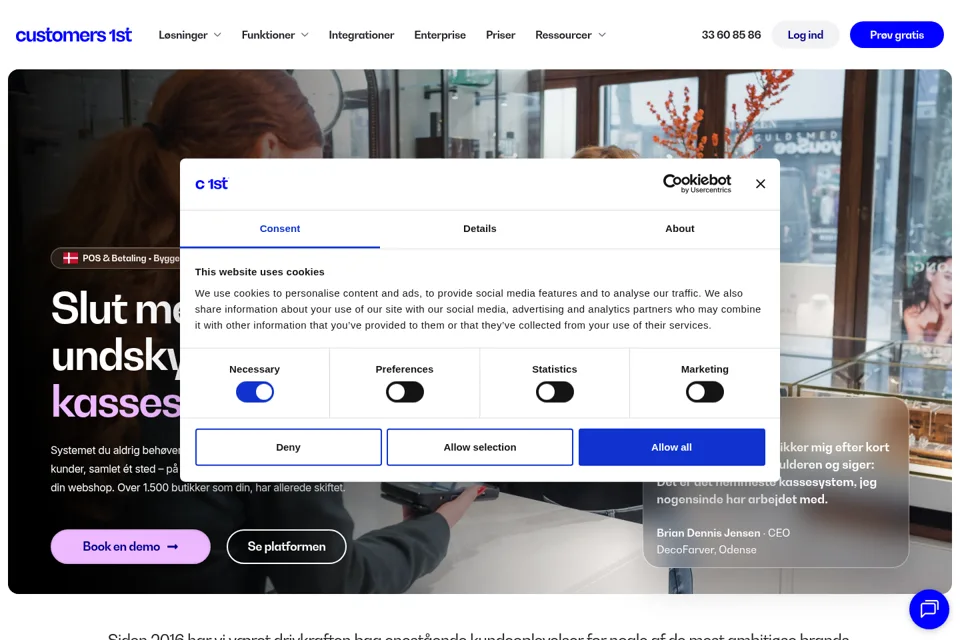Click the Prøv gratis button

(896, 35)
